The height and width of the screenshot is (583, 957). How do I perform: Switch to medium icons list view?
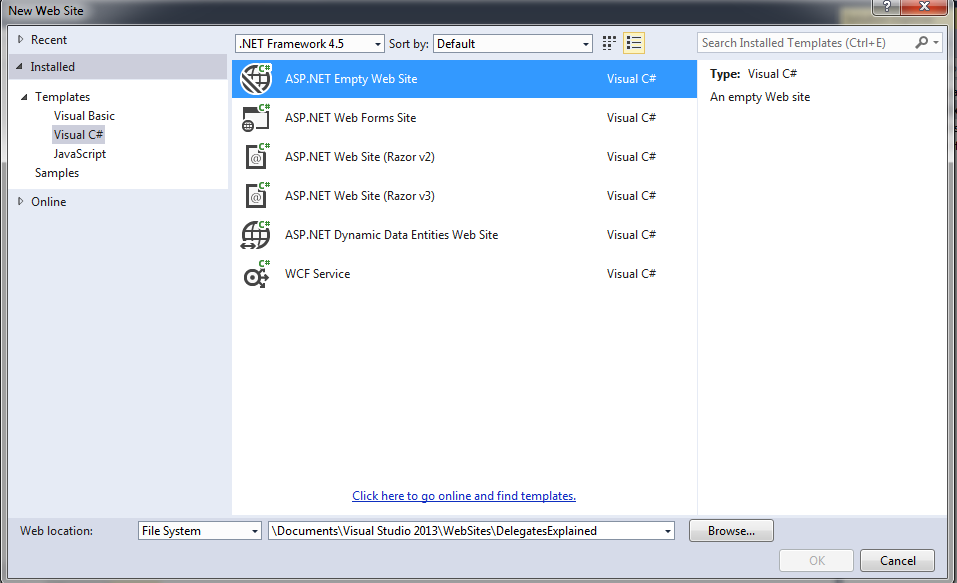coord(634,43)
